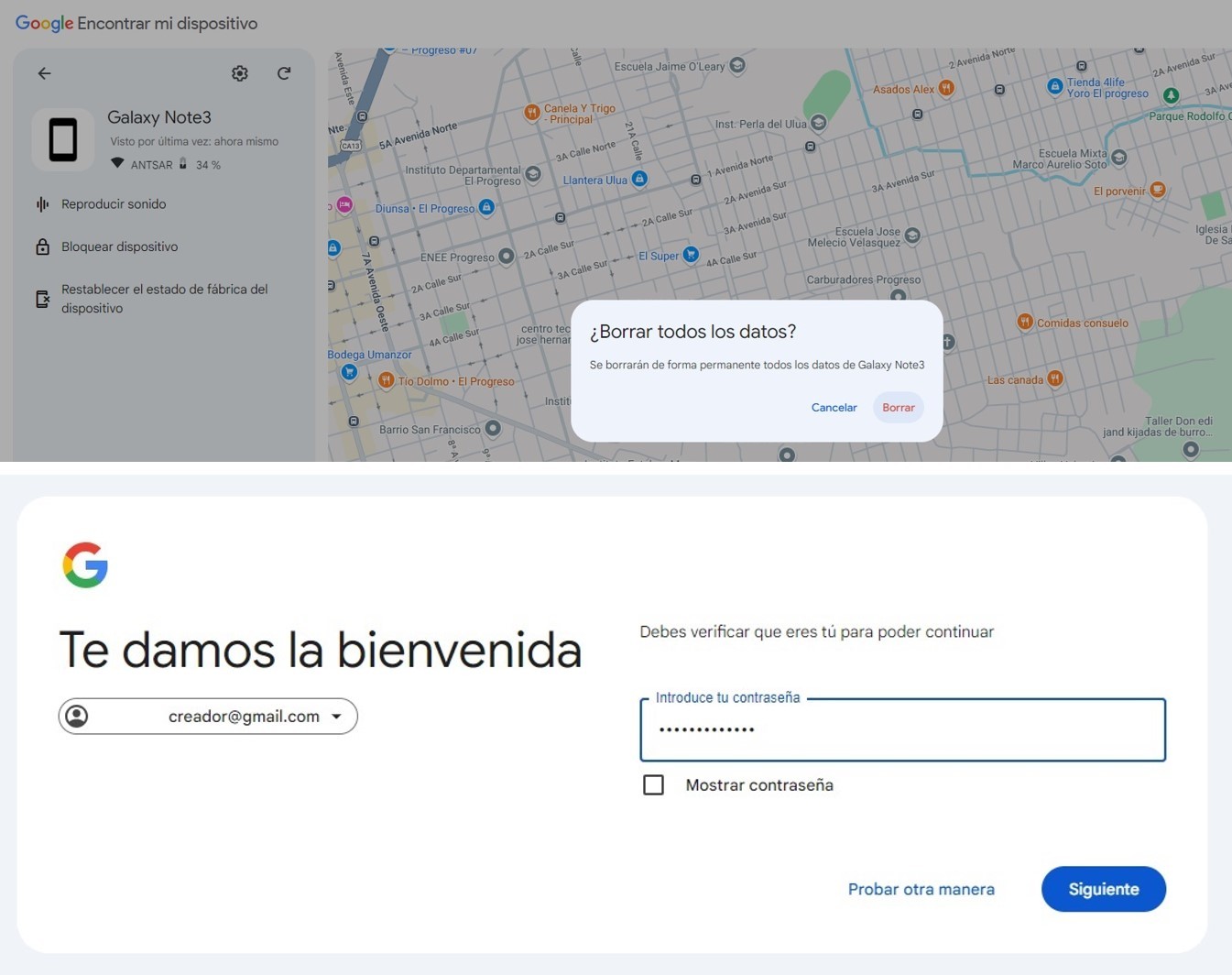Click the Escuela Jose Melecio Velasquez pin
1232x975 pixels.
tap(911, 236)
